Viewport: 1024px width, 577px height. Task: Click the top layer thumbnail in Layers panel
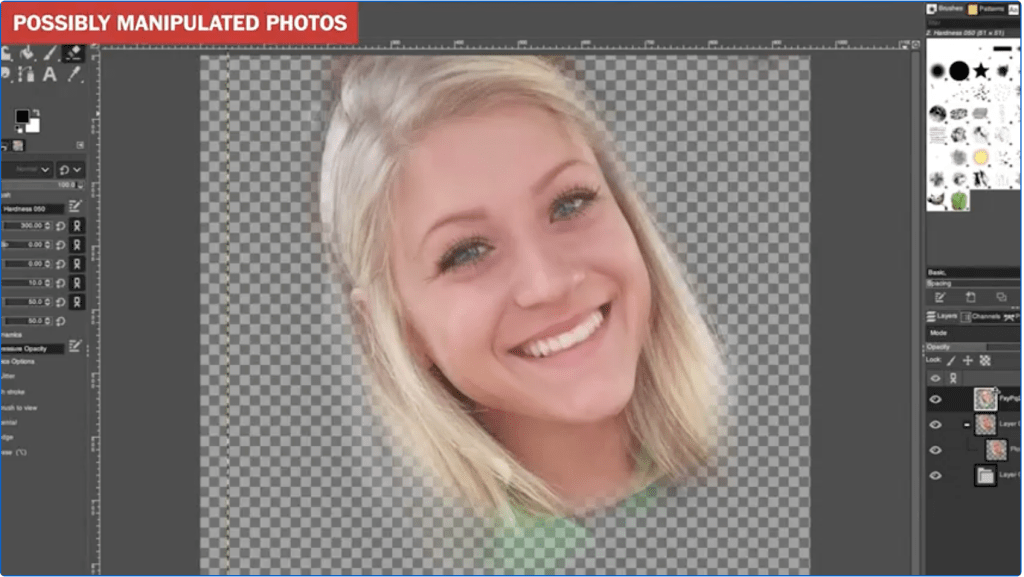click(x=985, y=399)
